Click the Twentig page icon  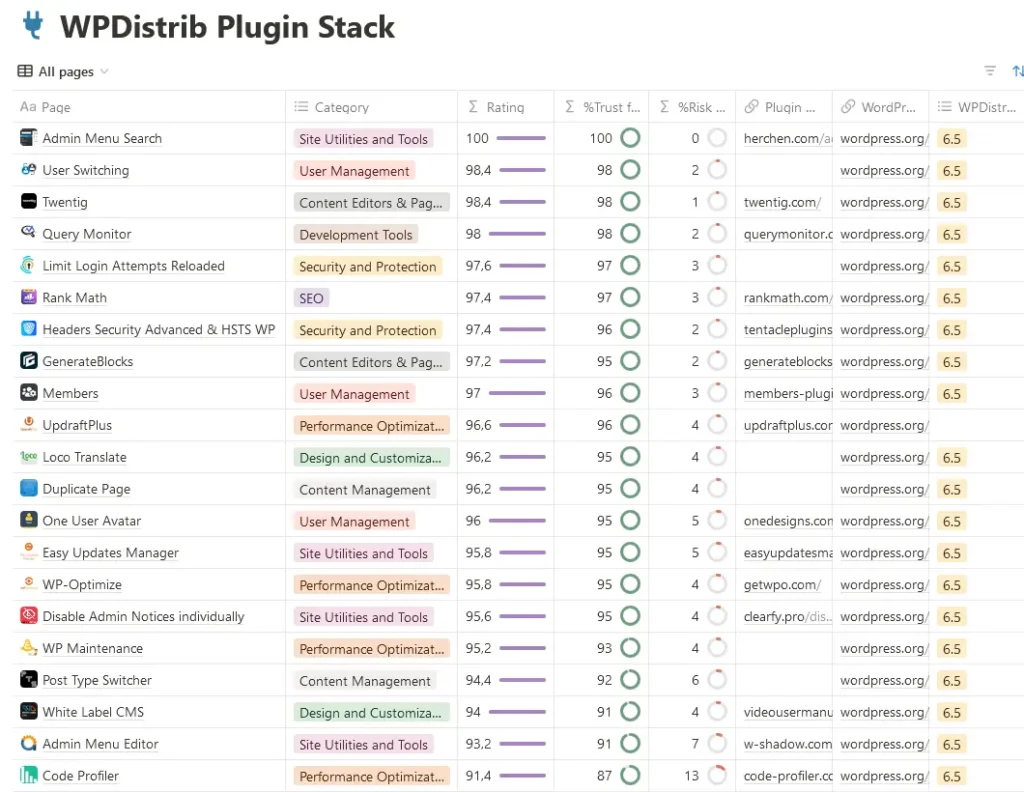point(29,201)
